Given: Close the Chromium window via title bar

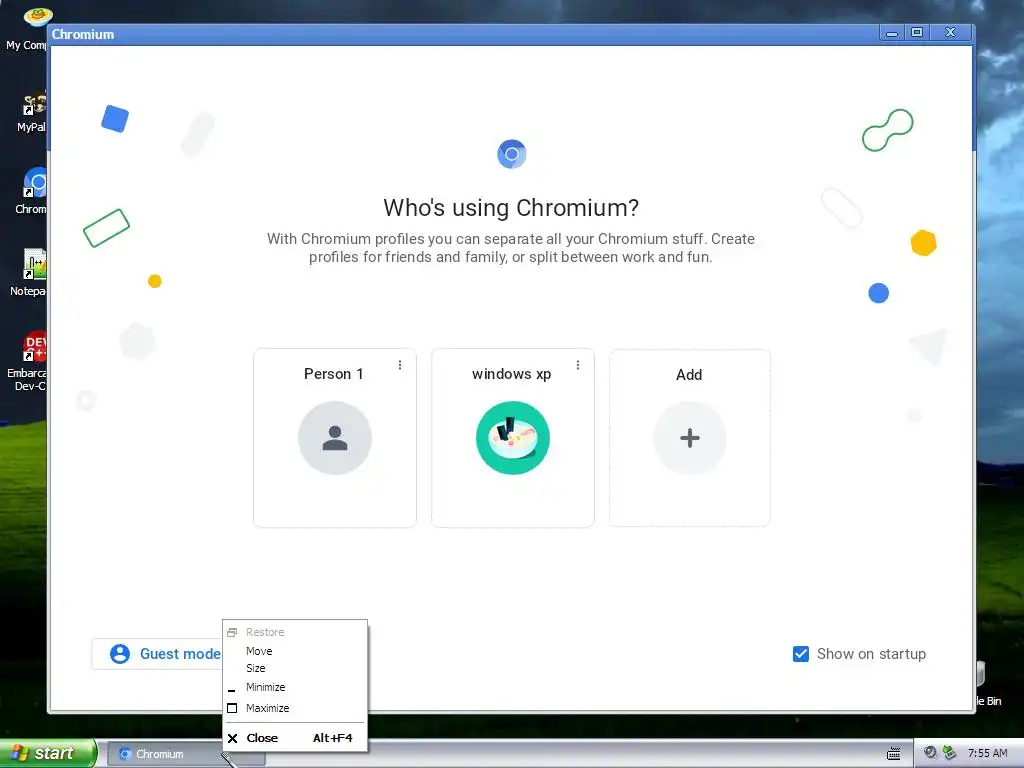Looking at the screenshot, I should 950,33.
